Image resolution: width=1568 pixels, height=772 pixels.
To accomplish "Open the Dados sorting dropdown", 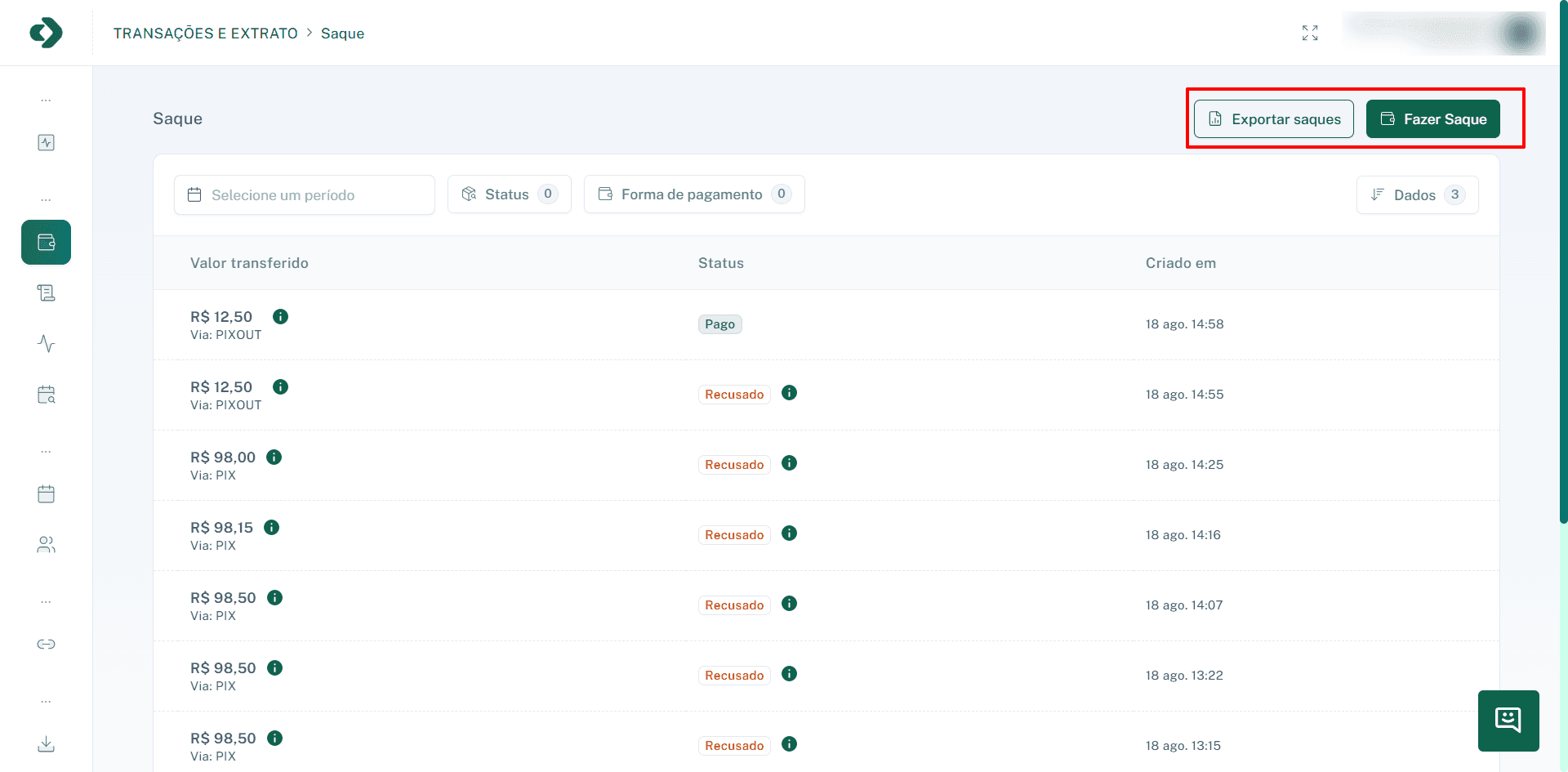I will tap(1417, 194).
